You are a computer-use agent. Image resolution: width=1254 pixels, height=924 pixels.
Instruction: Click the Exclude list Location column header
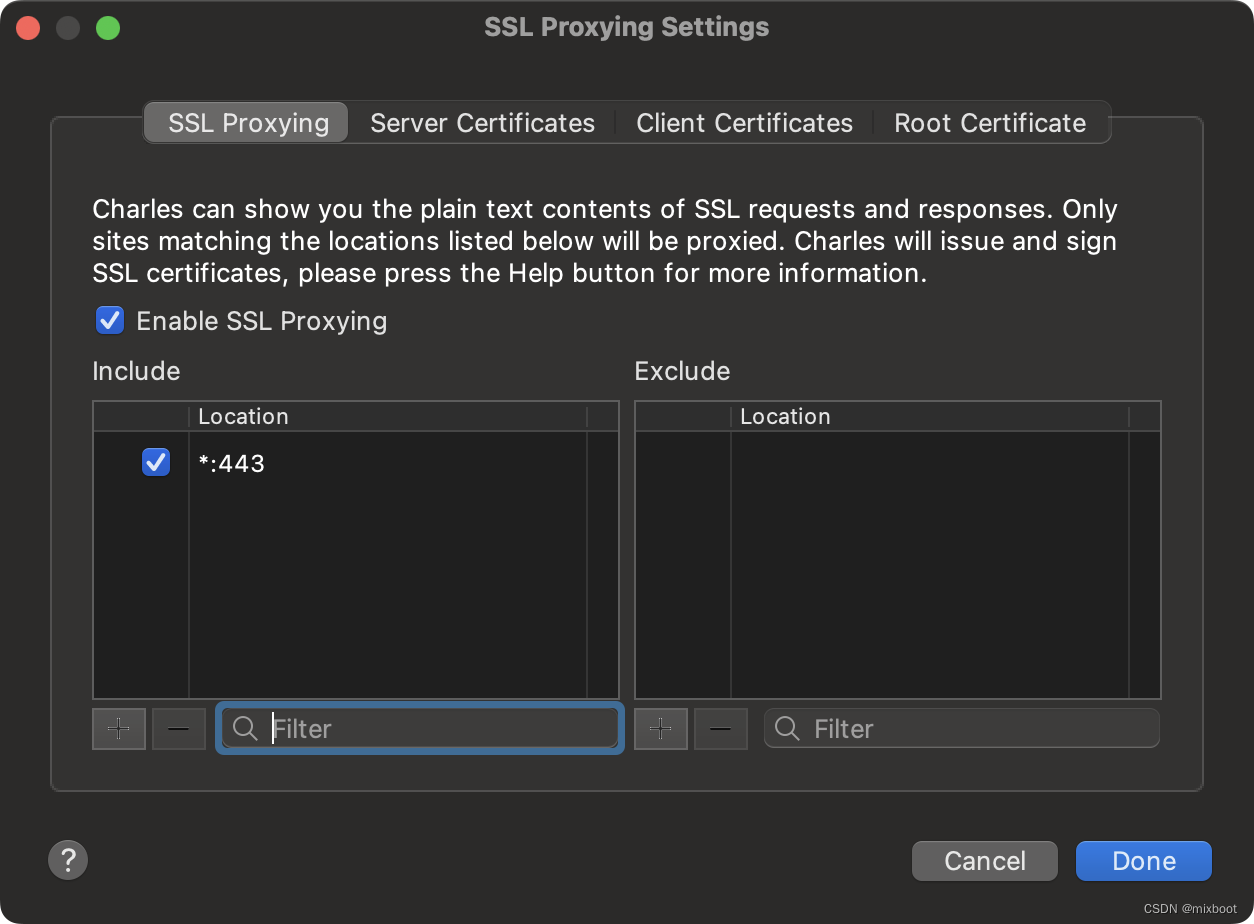(x=930, y=417)
